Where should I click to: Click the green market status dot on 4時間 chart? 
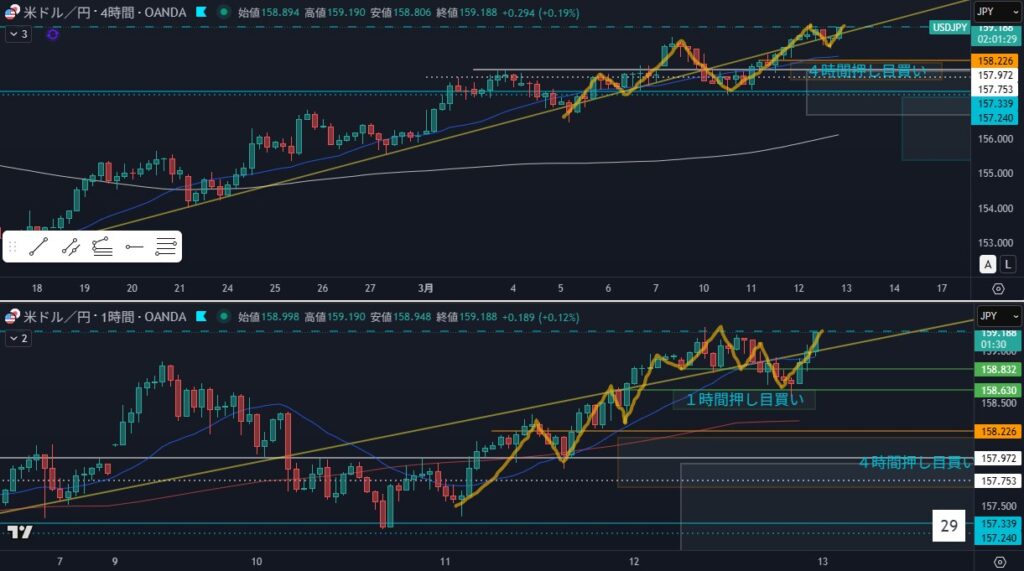pyautogui.click(x=220, y=12)
